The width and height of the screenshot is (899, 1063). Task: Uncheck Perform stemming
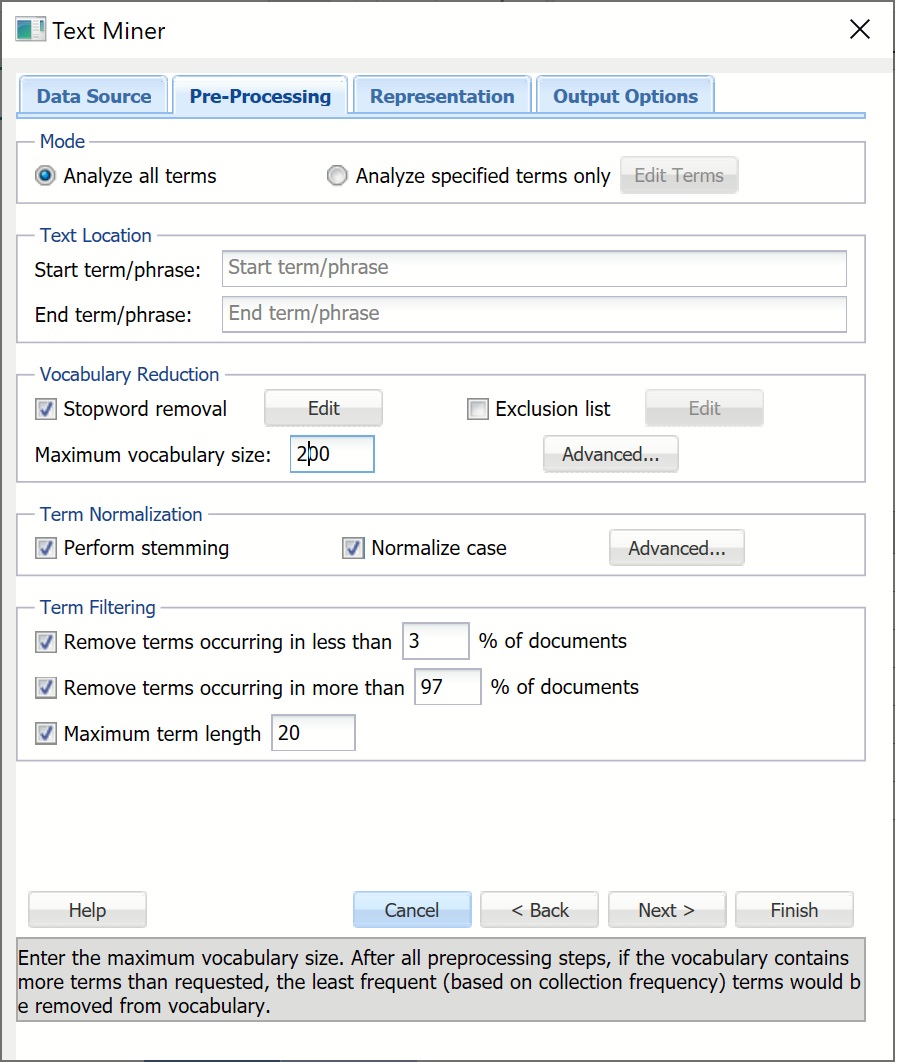tap(46, 548)
